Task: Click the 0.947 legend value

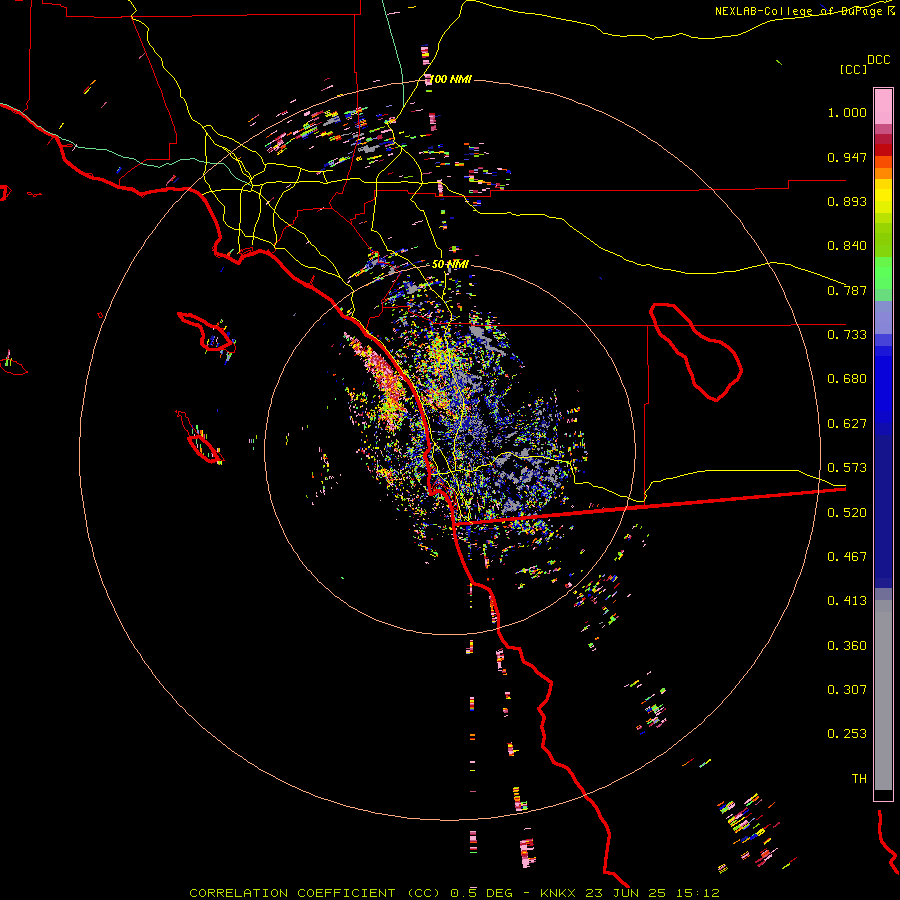Action: [x=847, y=157]
